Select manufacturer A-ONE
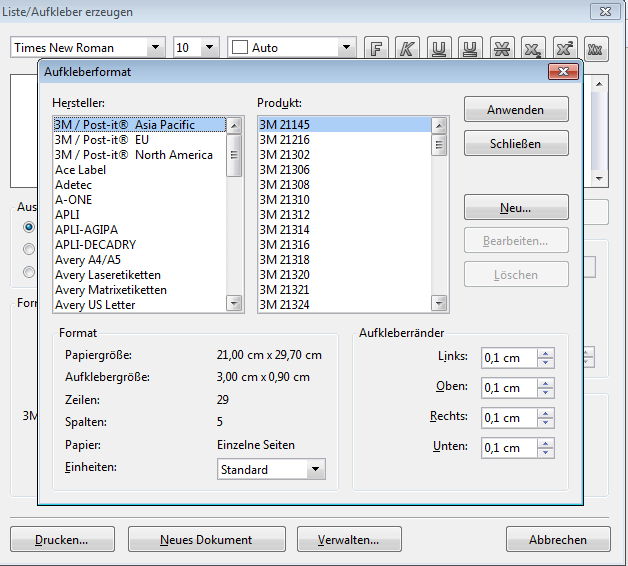This screenshot has width=628, height=566. (x=140, y=200)
